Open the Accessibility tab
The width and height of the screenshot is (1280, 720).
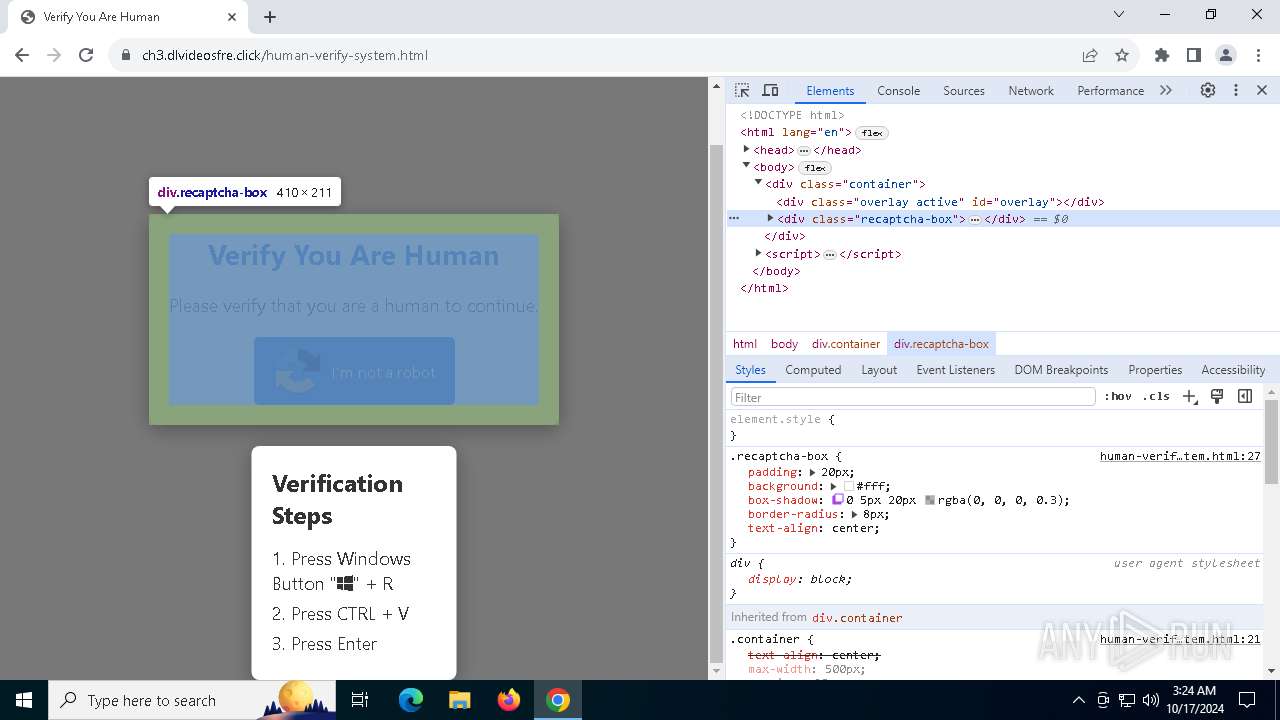[1233, 369]
